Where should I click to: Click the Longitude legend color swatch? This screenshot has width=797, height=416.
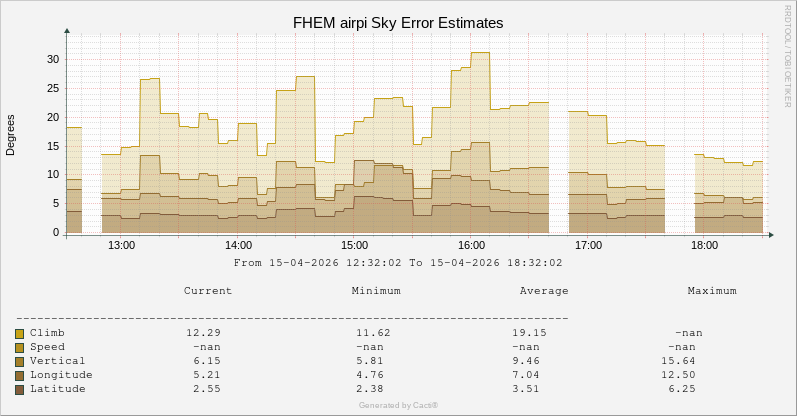pos(19,375)
